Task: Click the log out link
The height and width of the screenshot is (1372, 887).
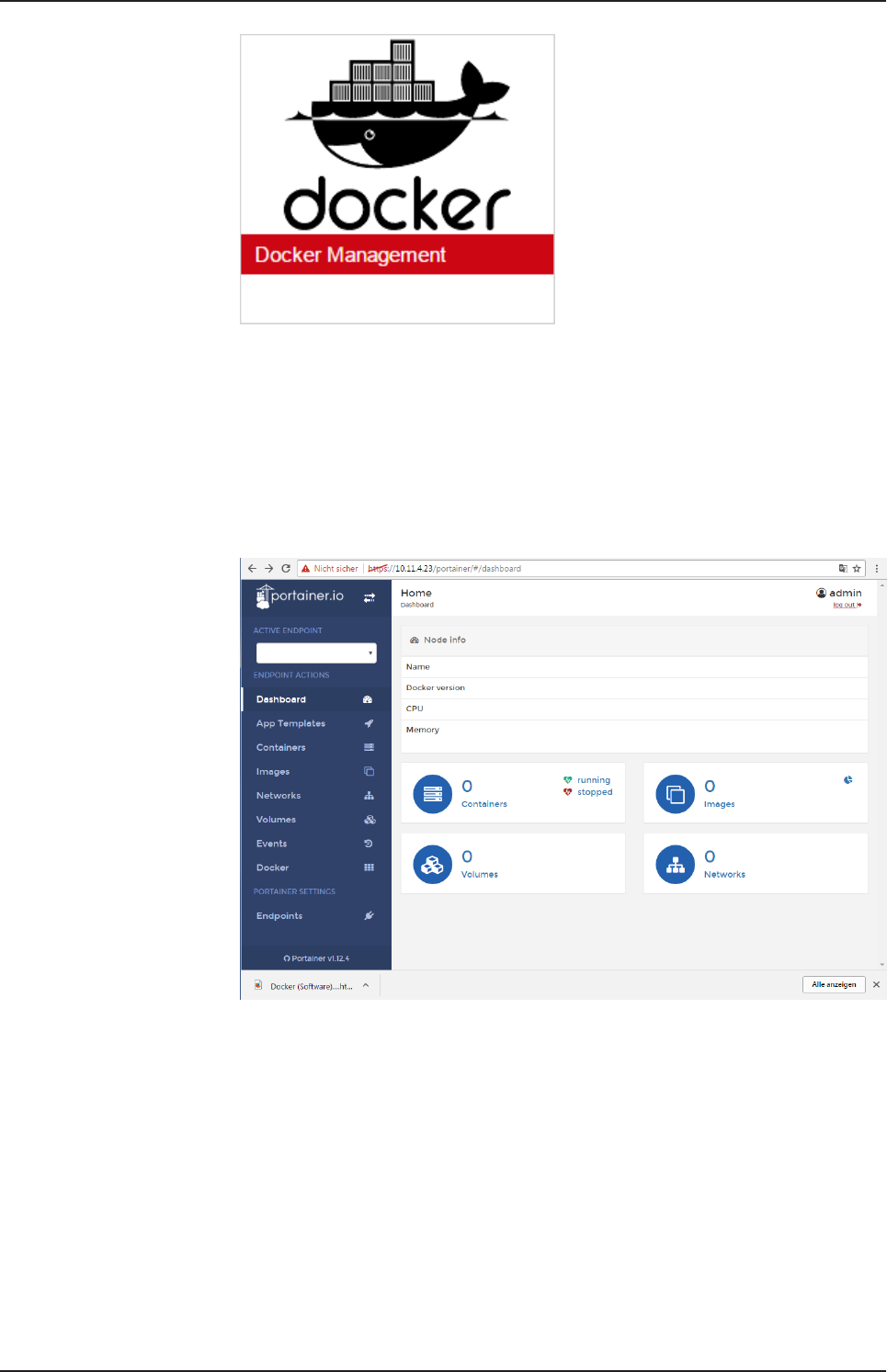Action: [847, 605]
